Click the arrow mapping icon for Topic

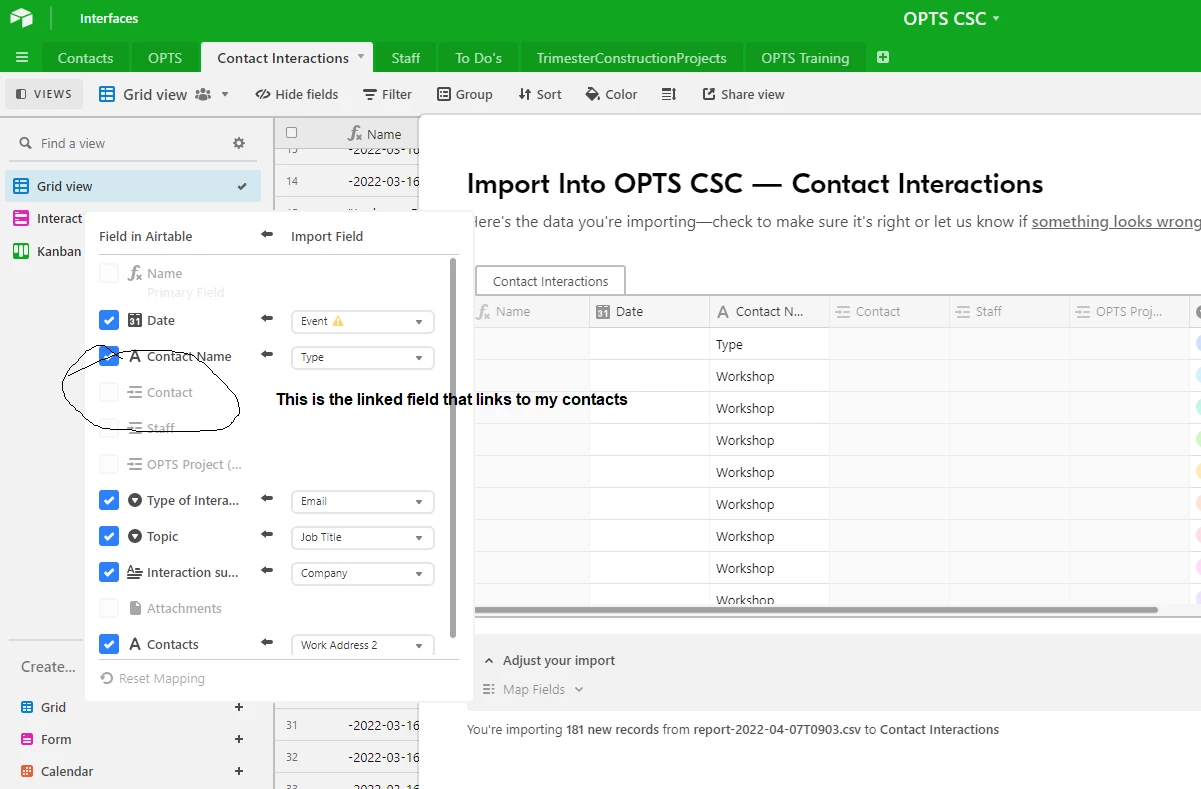[x=267, y=535]
